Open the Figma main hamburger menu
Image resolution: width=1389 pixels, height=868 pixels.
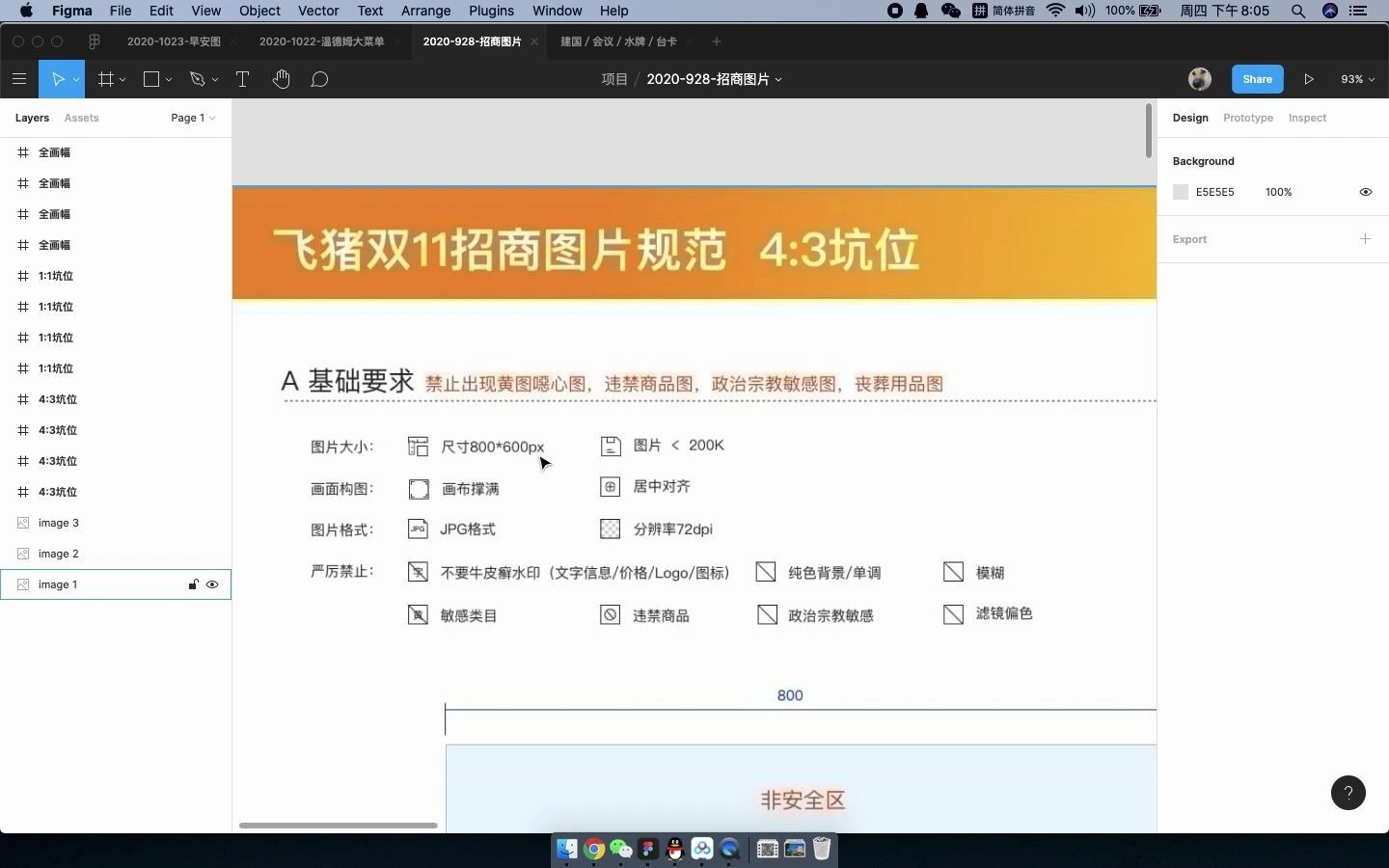[19, 79]
